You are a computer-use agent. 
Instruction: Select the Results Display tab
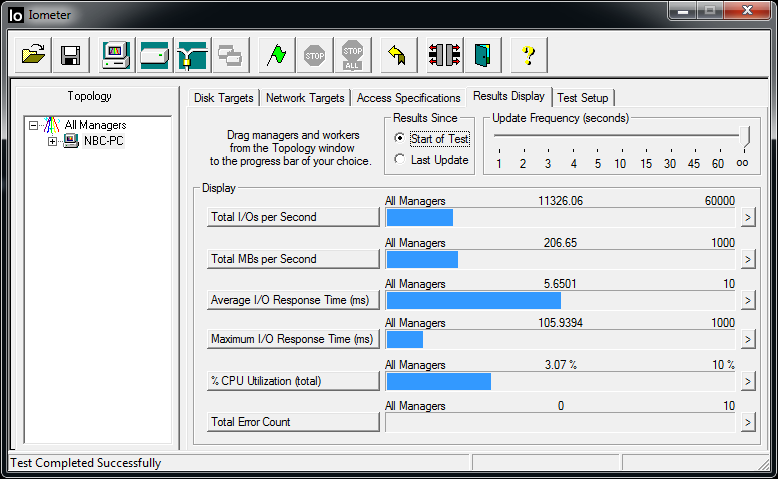coord(509,96)
